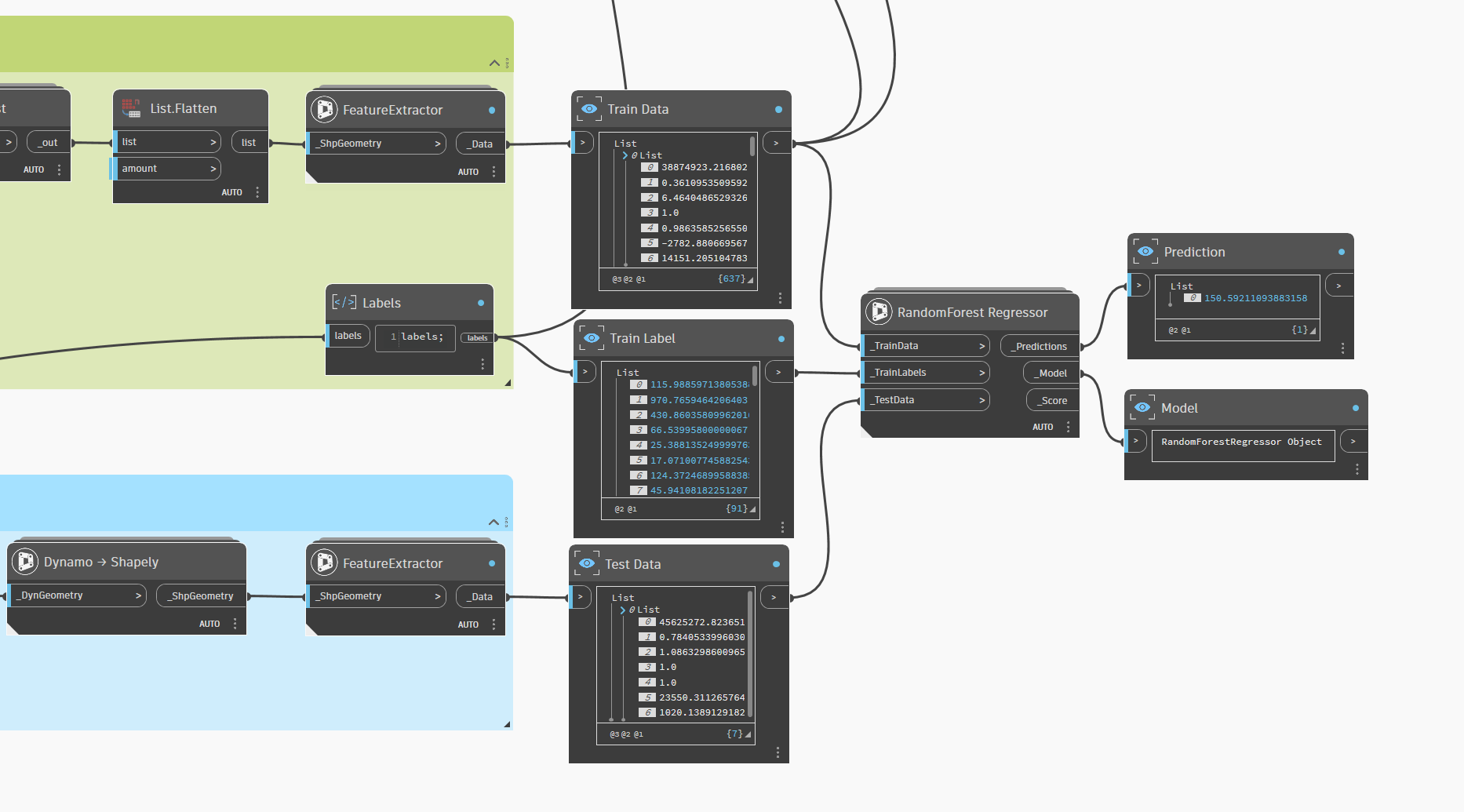Open bottom FeatureExtractor options menu dots
Viewport: 1464px width, 812px height.
pos(493,624)
